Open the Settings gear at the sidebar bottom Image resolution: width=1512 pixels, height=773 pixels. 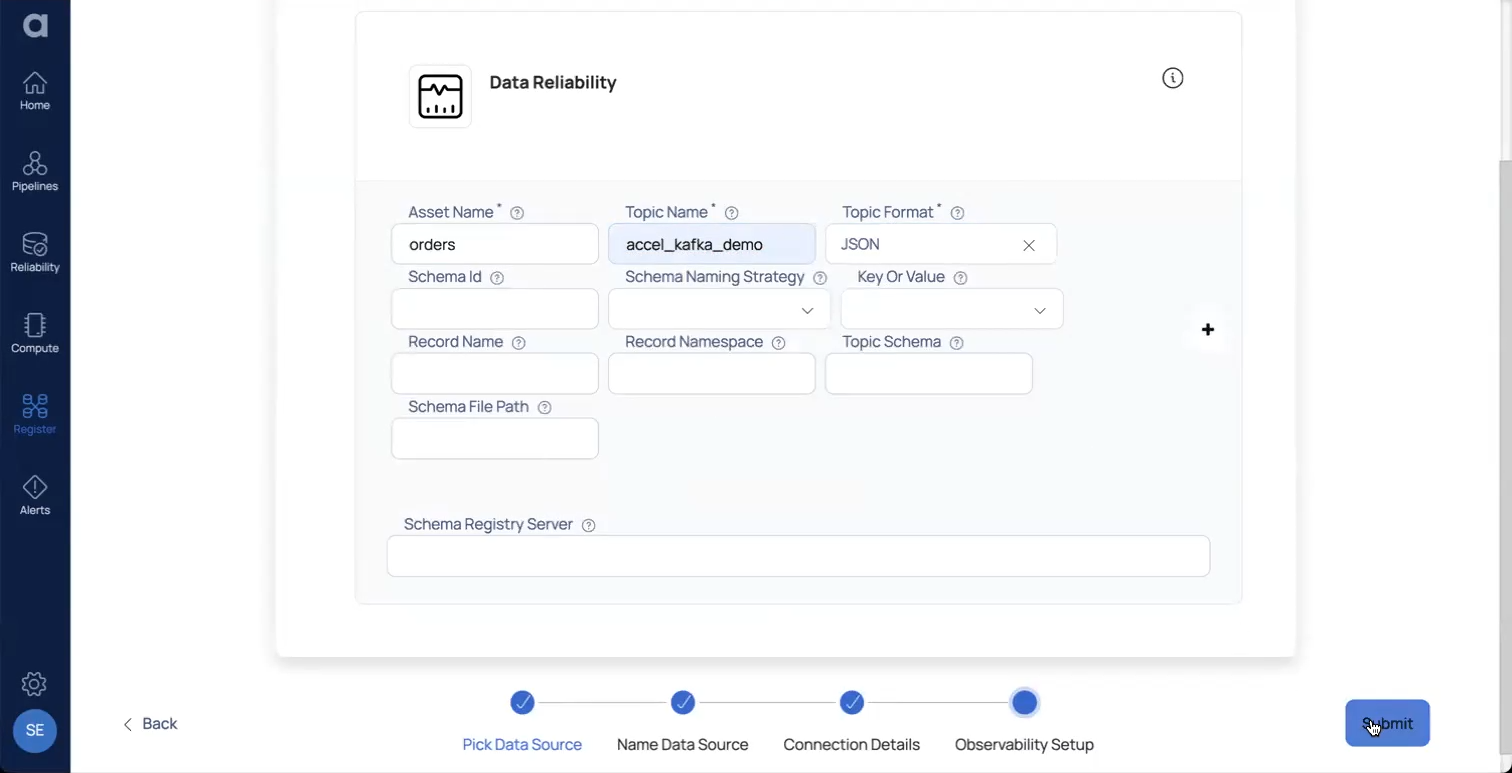[x=34, y=684]
